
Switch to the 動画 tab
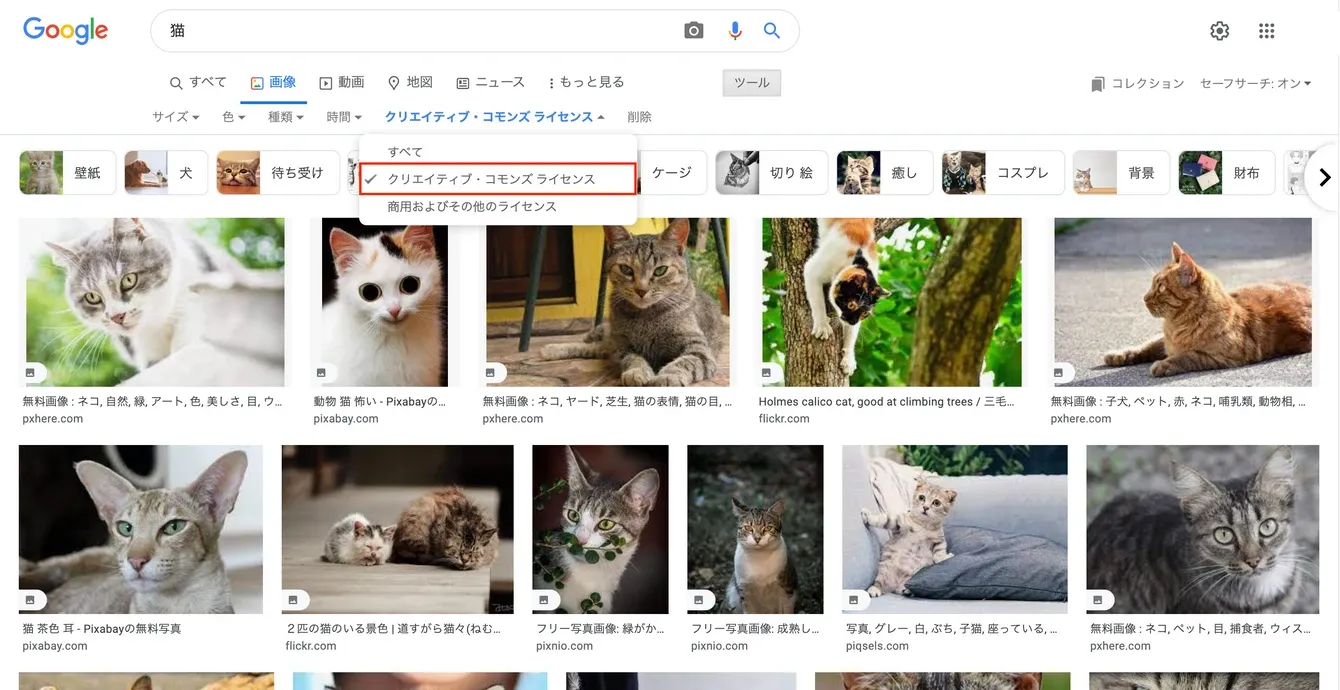342,83
